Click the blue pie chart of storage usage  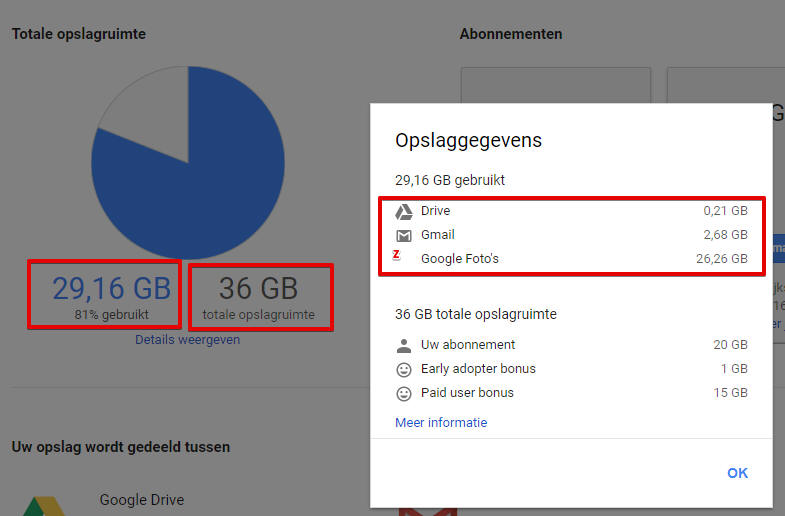pos(188,163)
